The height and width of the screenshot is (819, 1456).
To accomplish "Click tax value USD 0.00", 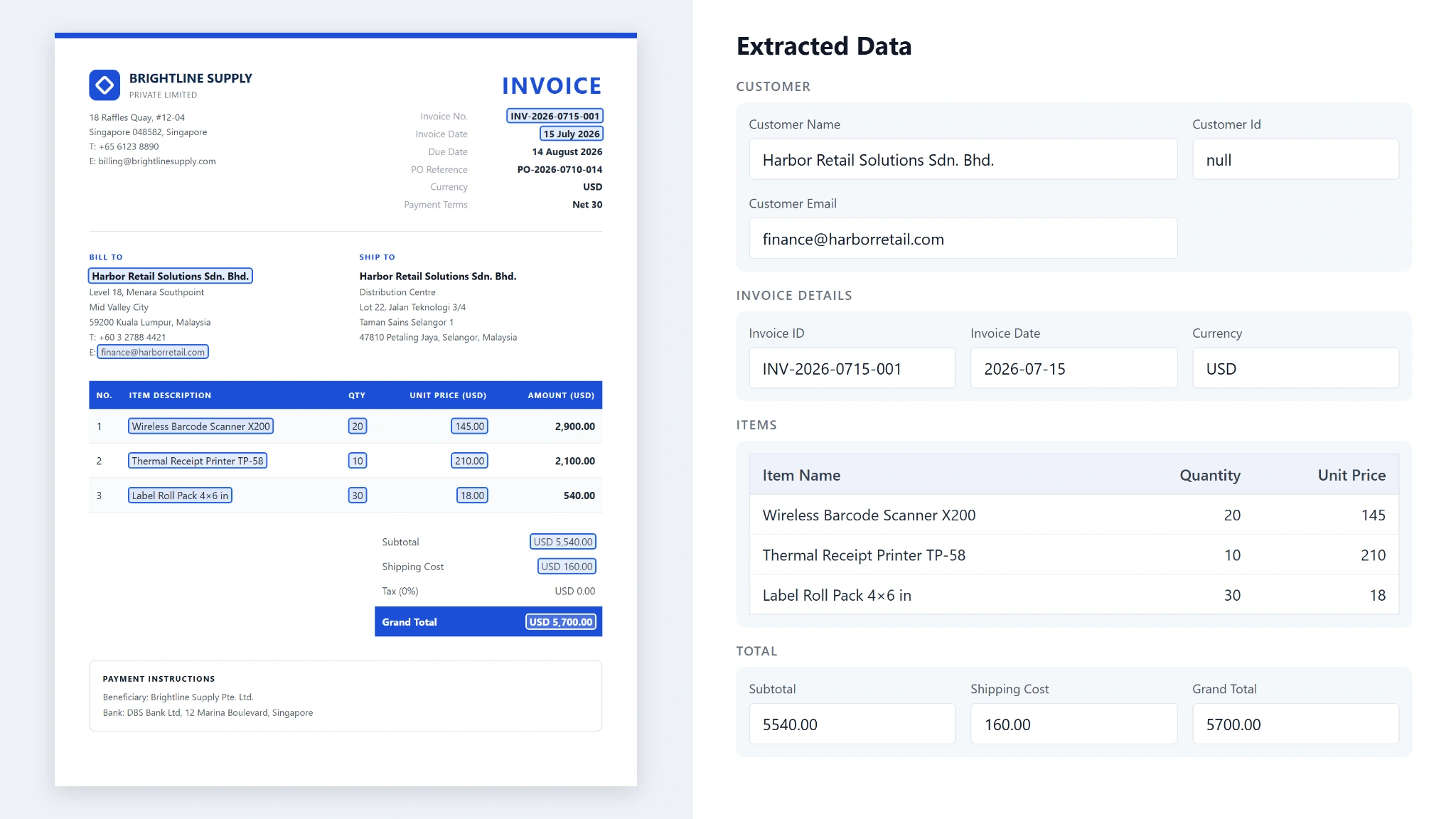I will pos(574,591).
